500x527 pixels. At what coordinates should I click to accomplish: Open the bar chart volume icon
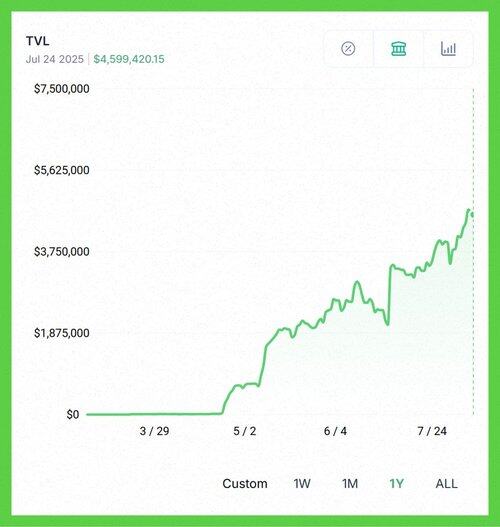tap(448, 49)
